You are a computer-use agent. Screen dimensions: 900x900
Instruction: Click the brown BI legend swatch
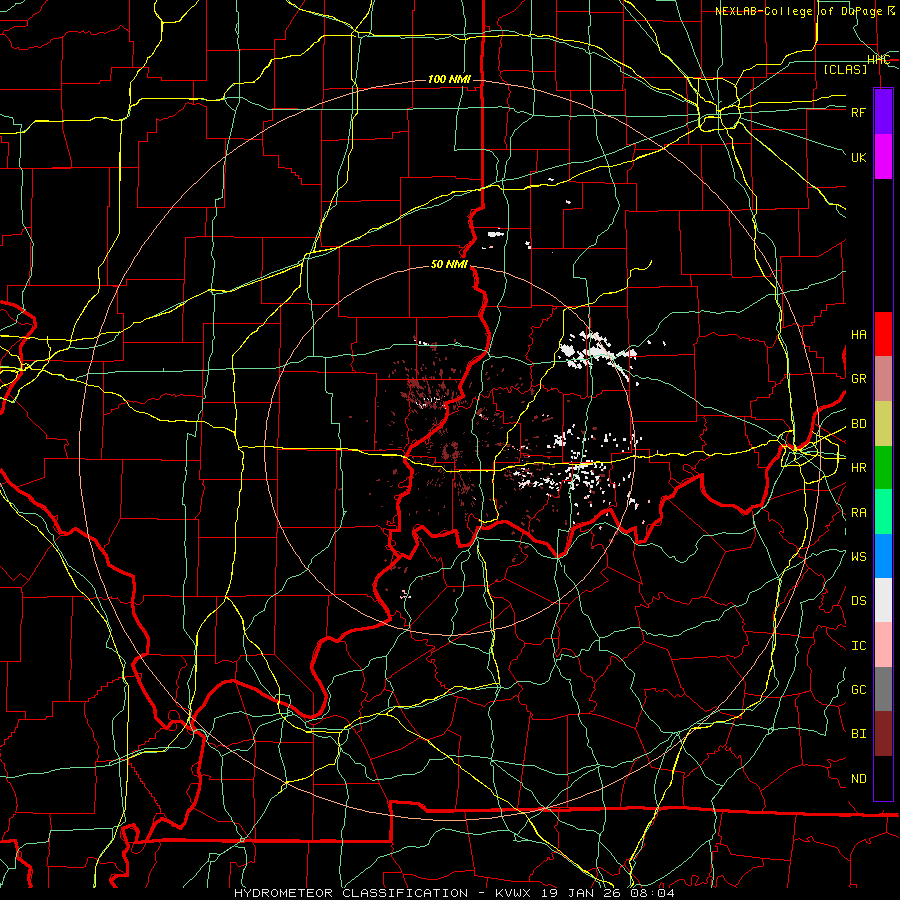tap(883, 734)
